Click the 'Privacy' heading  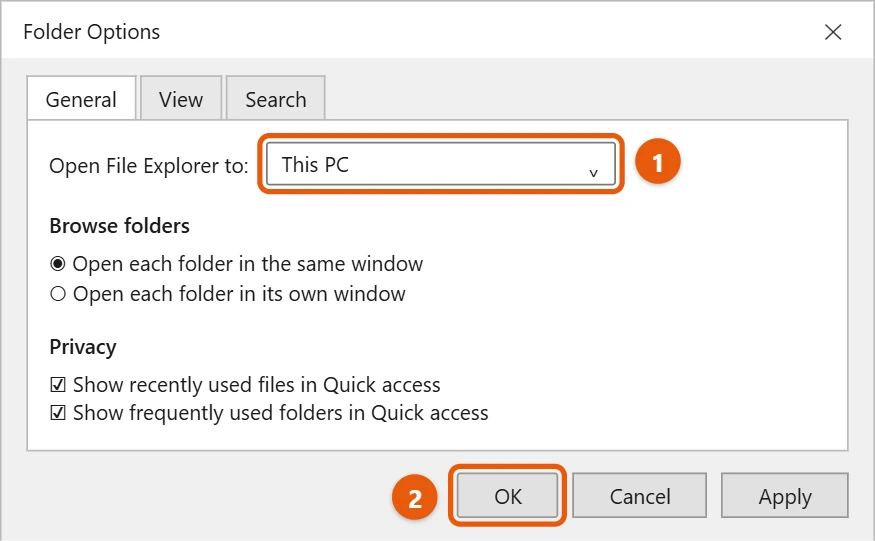pos(83,347)
